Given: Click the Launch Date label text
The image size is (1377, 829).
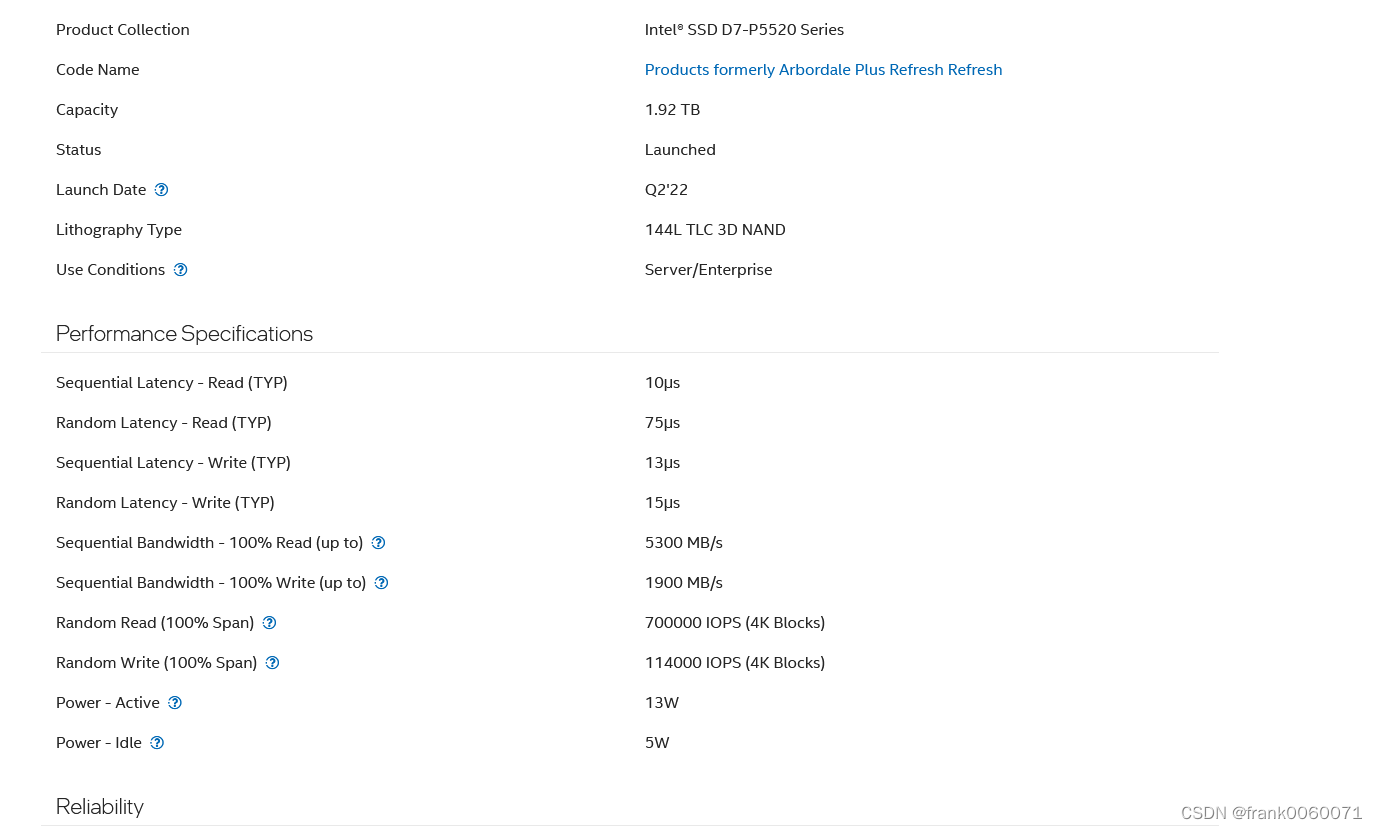Looking at the screenshot, I should [101, 190].
